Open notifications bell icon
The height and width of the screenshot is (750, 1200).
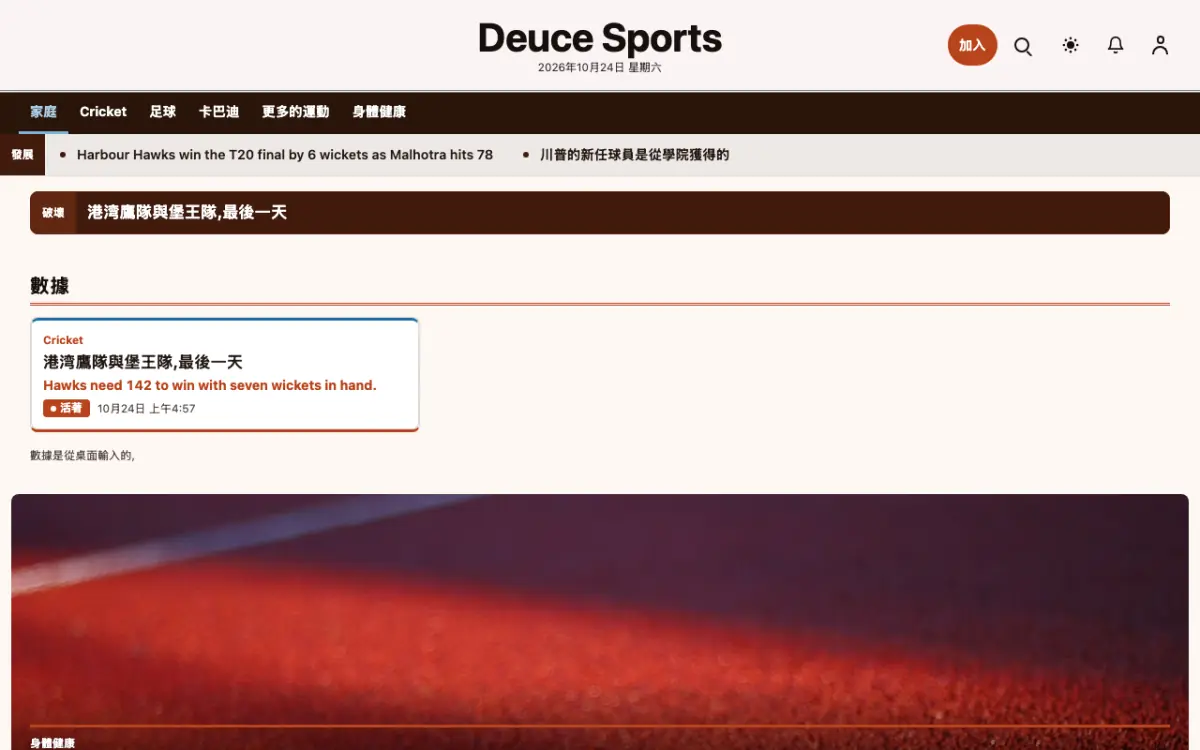[x=1115, y=45]
